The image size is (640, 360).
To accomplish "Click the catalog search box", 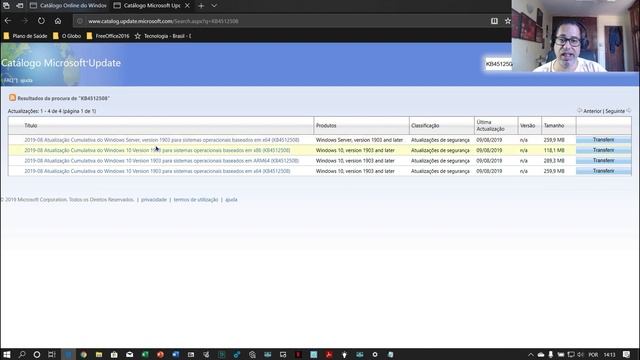I will [x=498, y=64].
